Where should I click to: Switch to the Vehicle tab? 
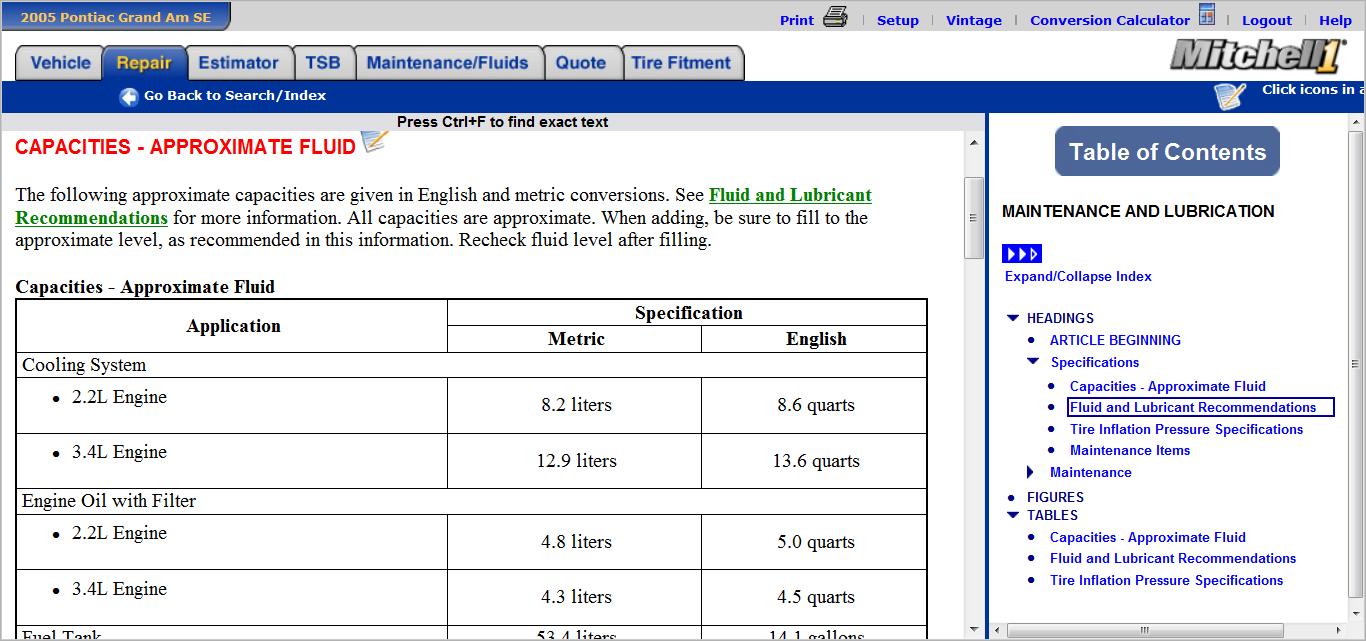[x=60, y=63]
